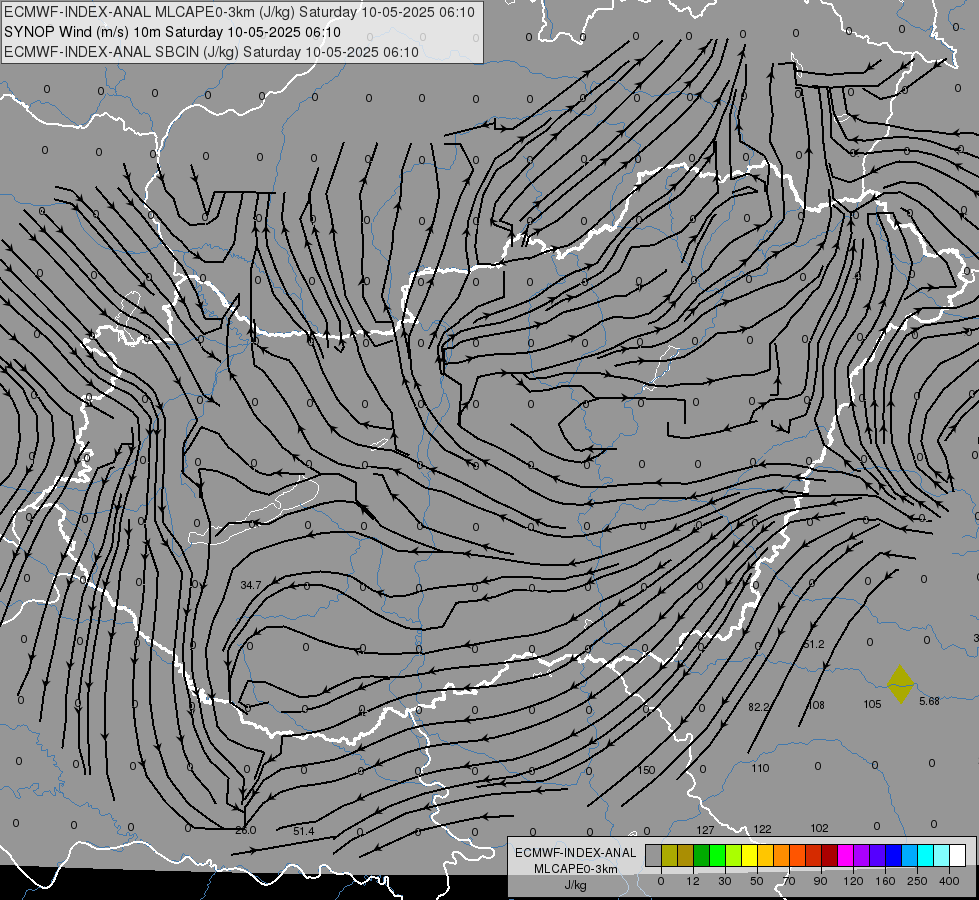Pick the gray swatch in the legend
This screenshot has height=900, width=979.
[654, 855]
